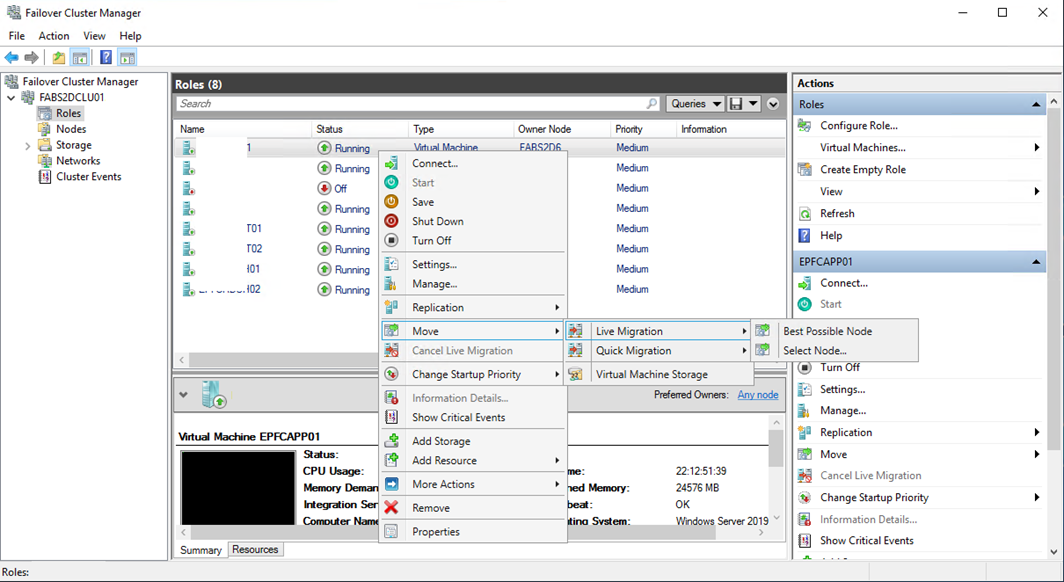
Task: Choose Live Migration in the Move submenu
Action: 658,331
